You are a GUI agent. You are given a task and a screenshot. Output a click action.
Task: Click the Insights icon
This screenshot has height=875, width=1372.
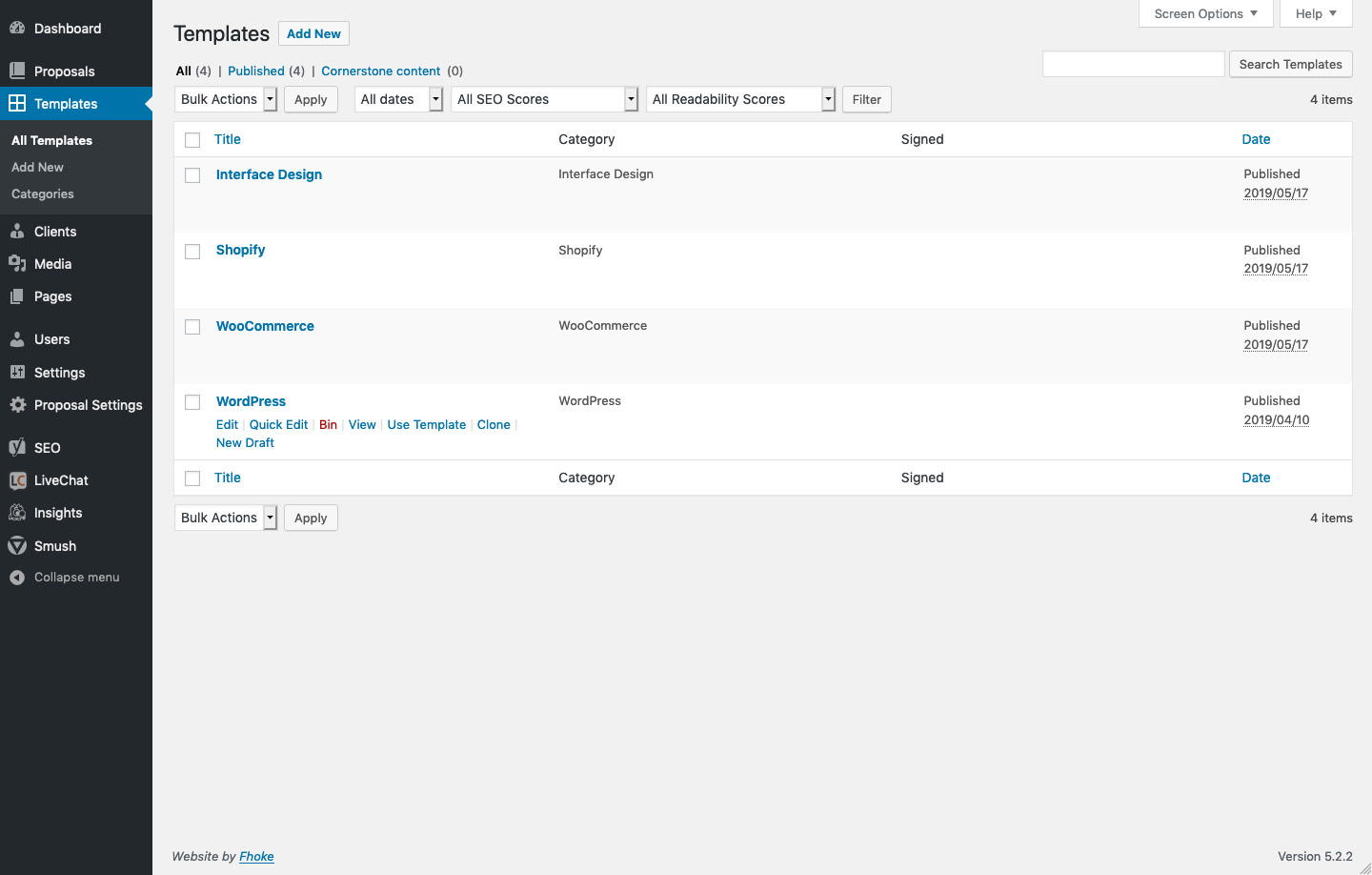(x=17, y=513)
